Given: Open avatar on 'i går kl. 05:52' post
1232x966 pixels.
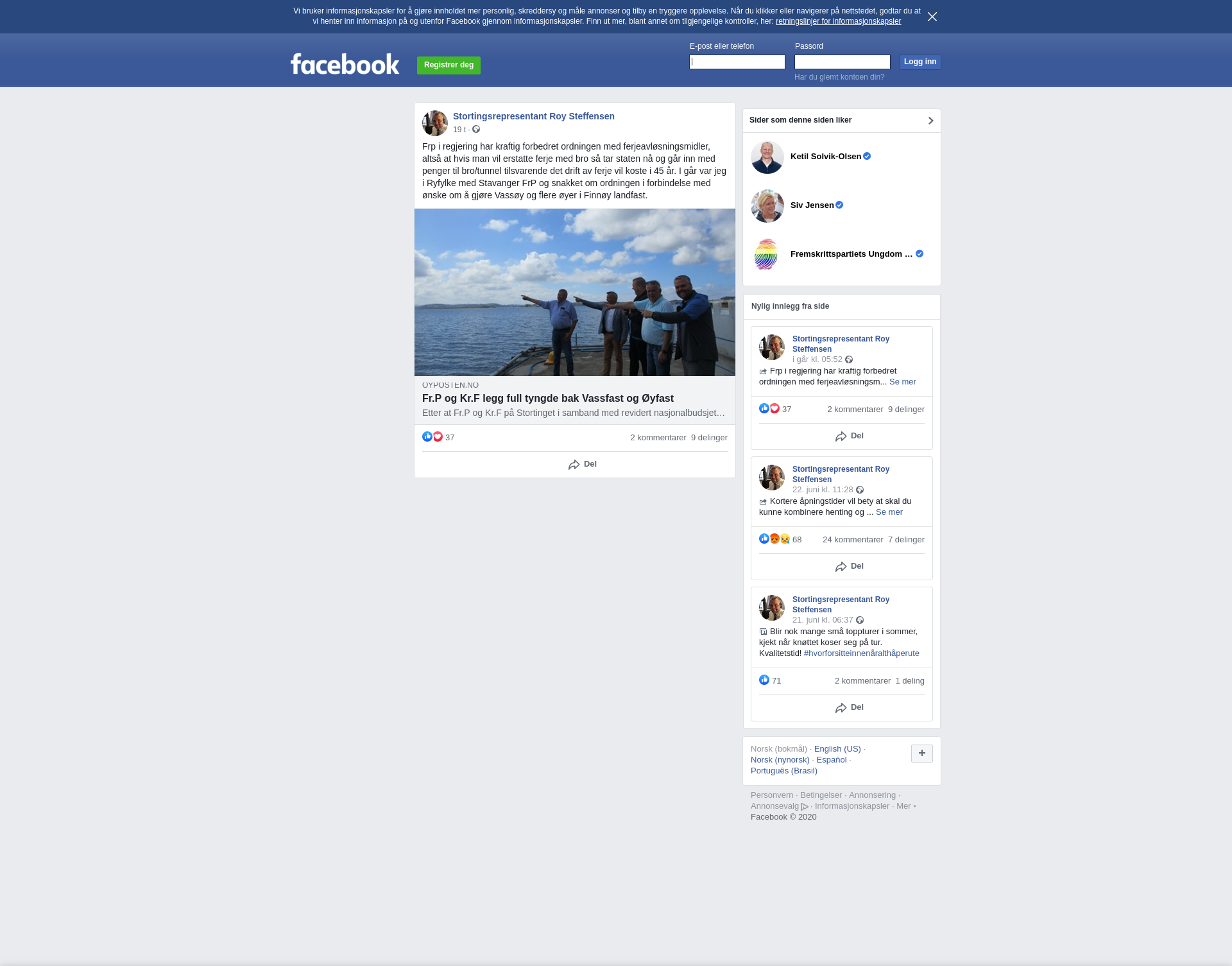Looking at the screenshot, I should click(772, 347).
